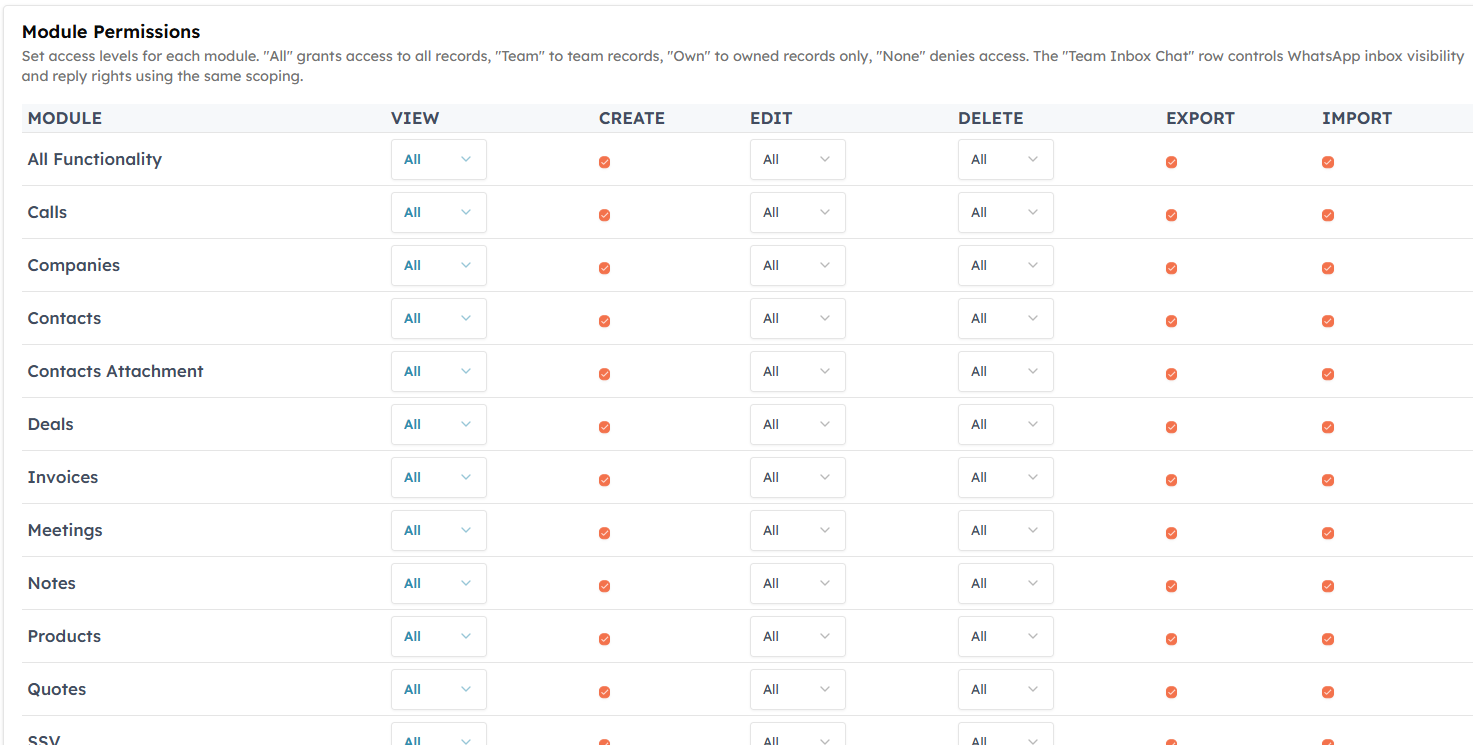Open the View dropdown for Notes
Viewport: 1473px width, 745px height.
[438, 583]
